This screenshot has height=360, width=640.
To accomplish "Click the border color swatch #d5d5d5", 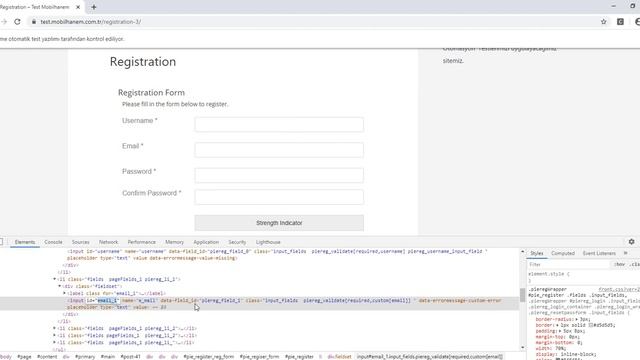I will point(591,325).
